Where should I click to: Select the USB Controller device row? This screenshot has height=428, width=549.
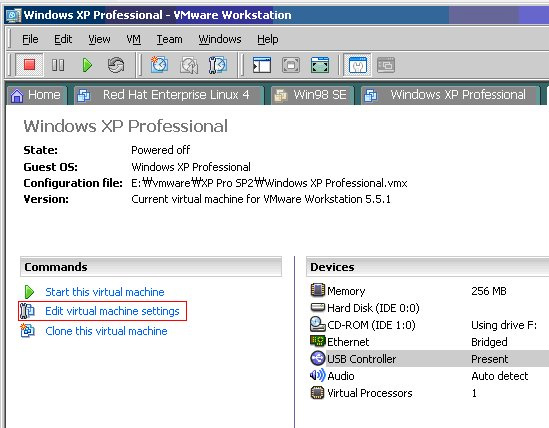(429, 359)
